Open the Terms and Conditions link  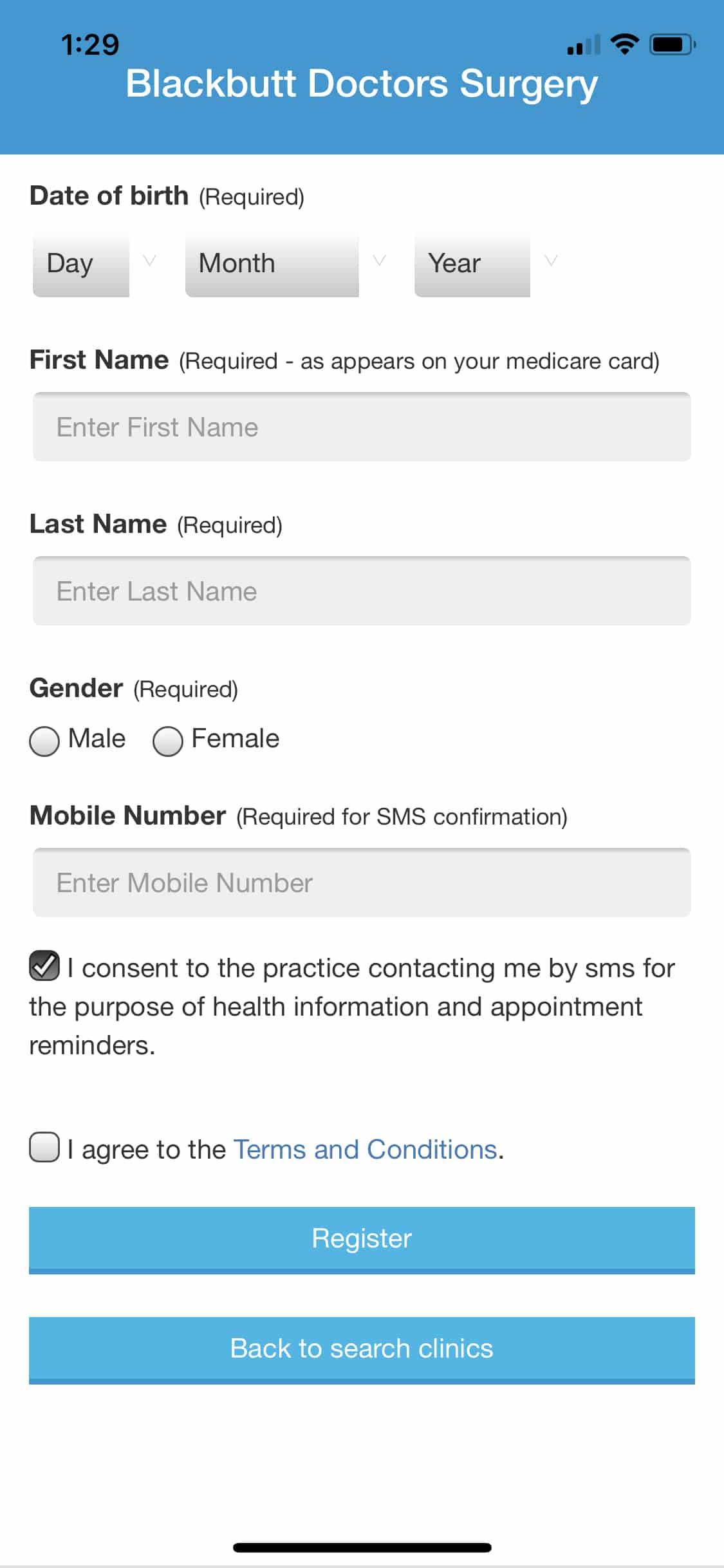(x=365, y=1150)
